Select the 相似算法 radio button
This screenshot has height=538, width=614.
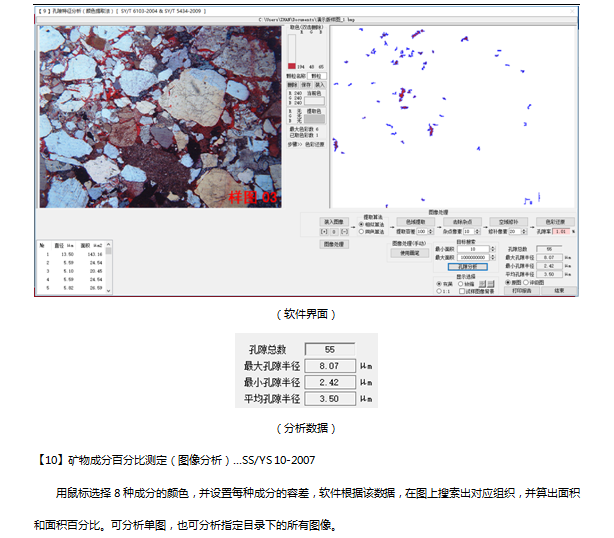click(362, 225)
